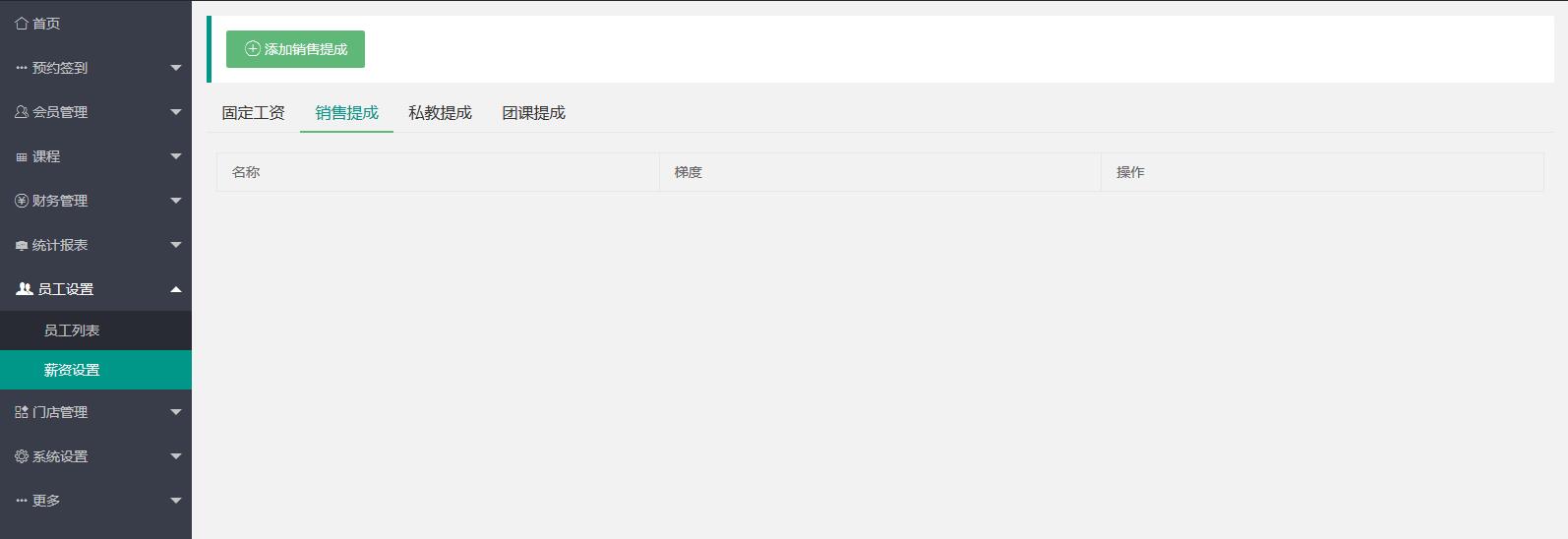Viewport: 1568px width, 539px height.
Task: Select the 销售提成 tab
Action: pos(346,113)
